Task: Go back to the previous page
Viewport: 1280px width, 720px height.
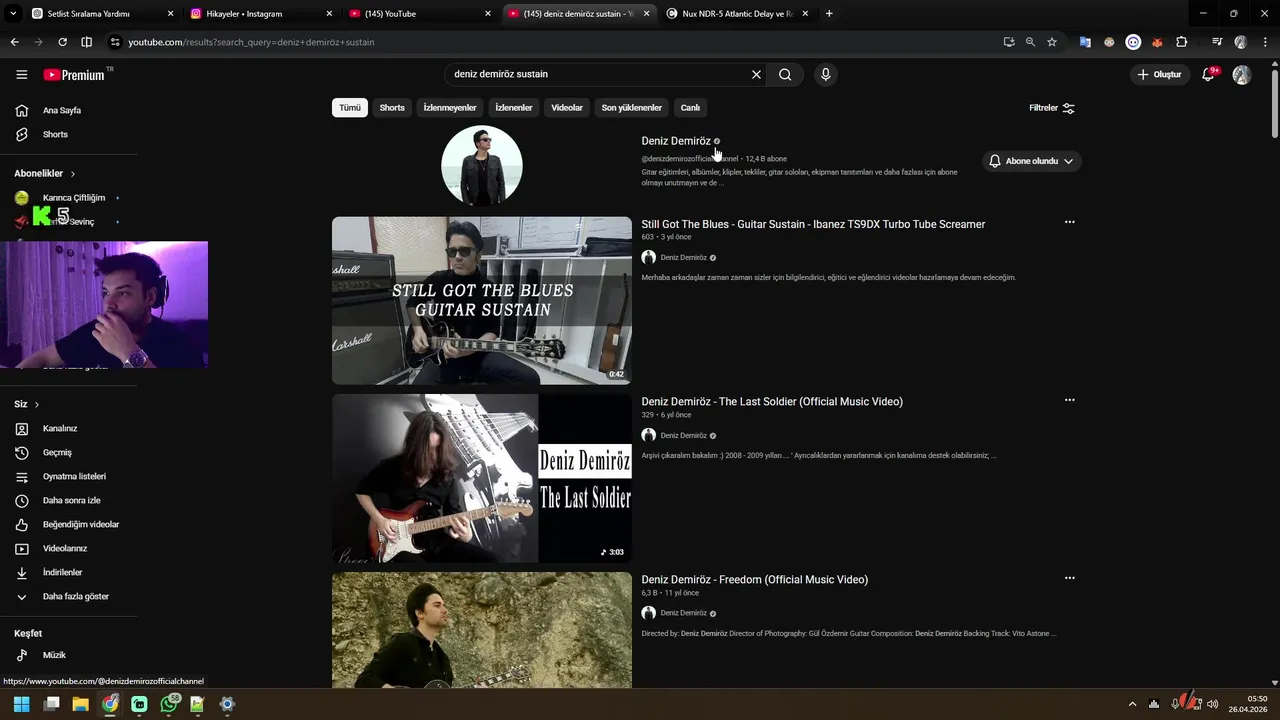Action: point(14,42)
